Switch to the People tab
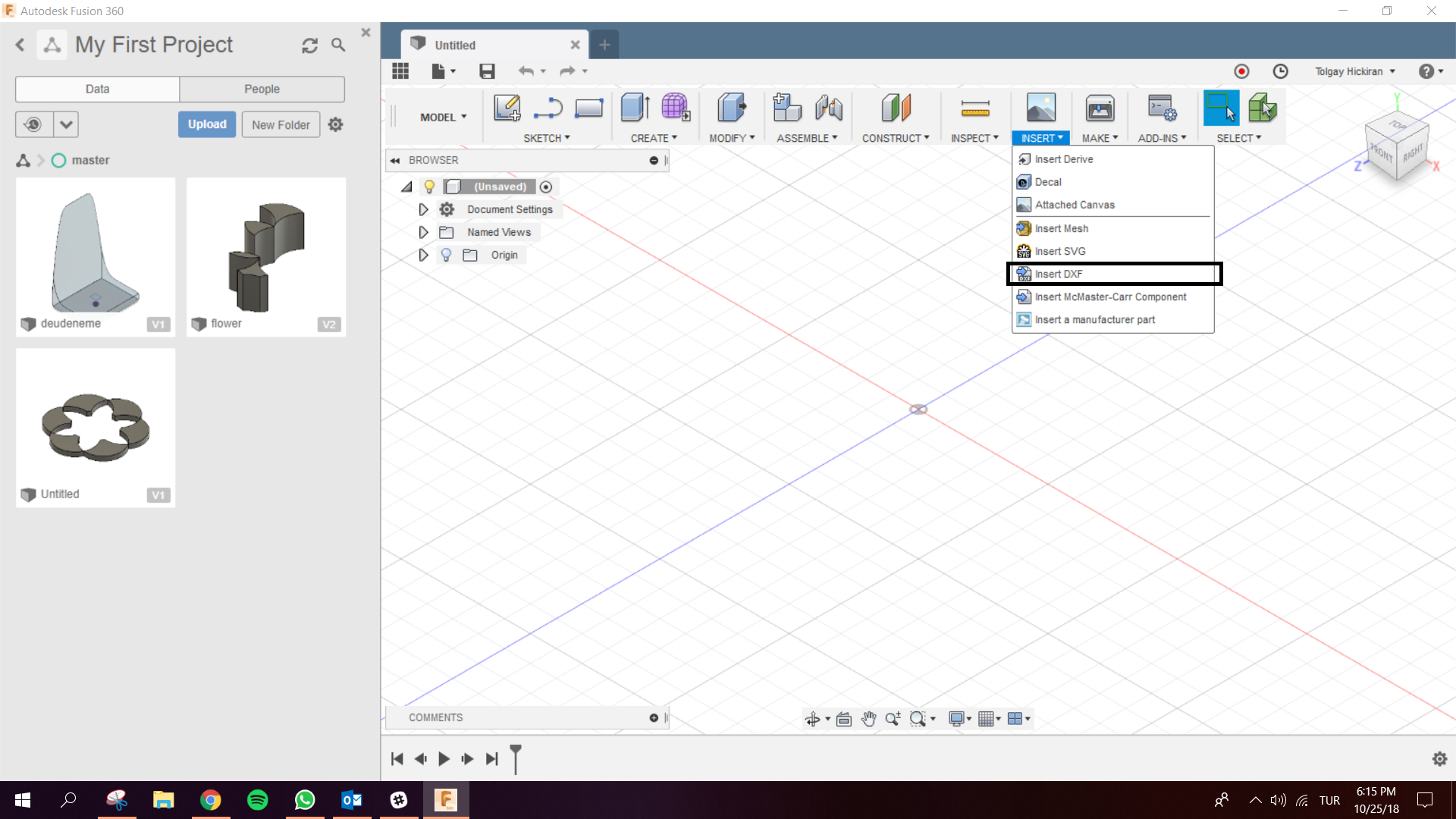Viewport: 1456px width, 819px height. [262, 89]
